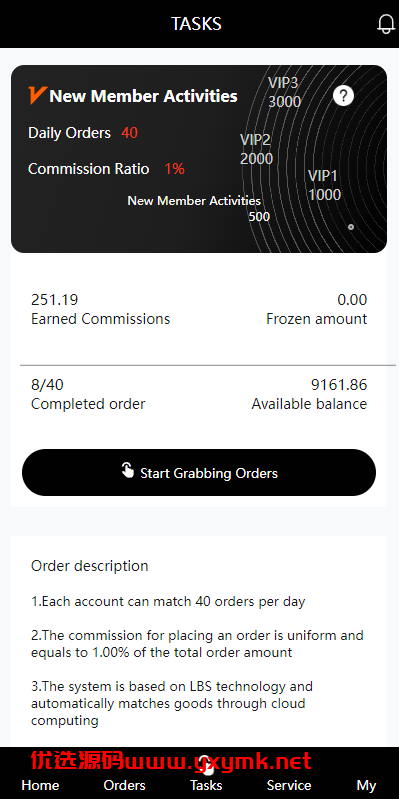Click the Completed order 8/40 counter
The height and width of the screenshot is (799, 399).
47,385
